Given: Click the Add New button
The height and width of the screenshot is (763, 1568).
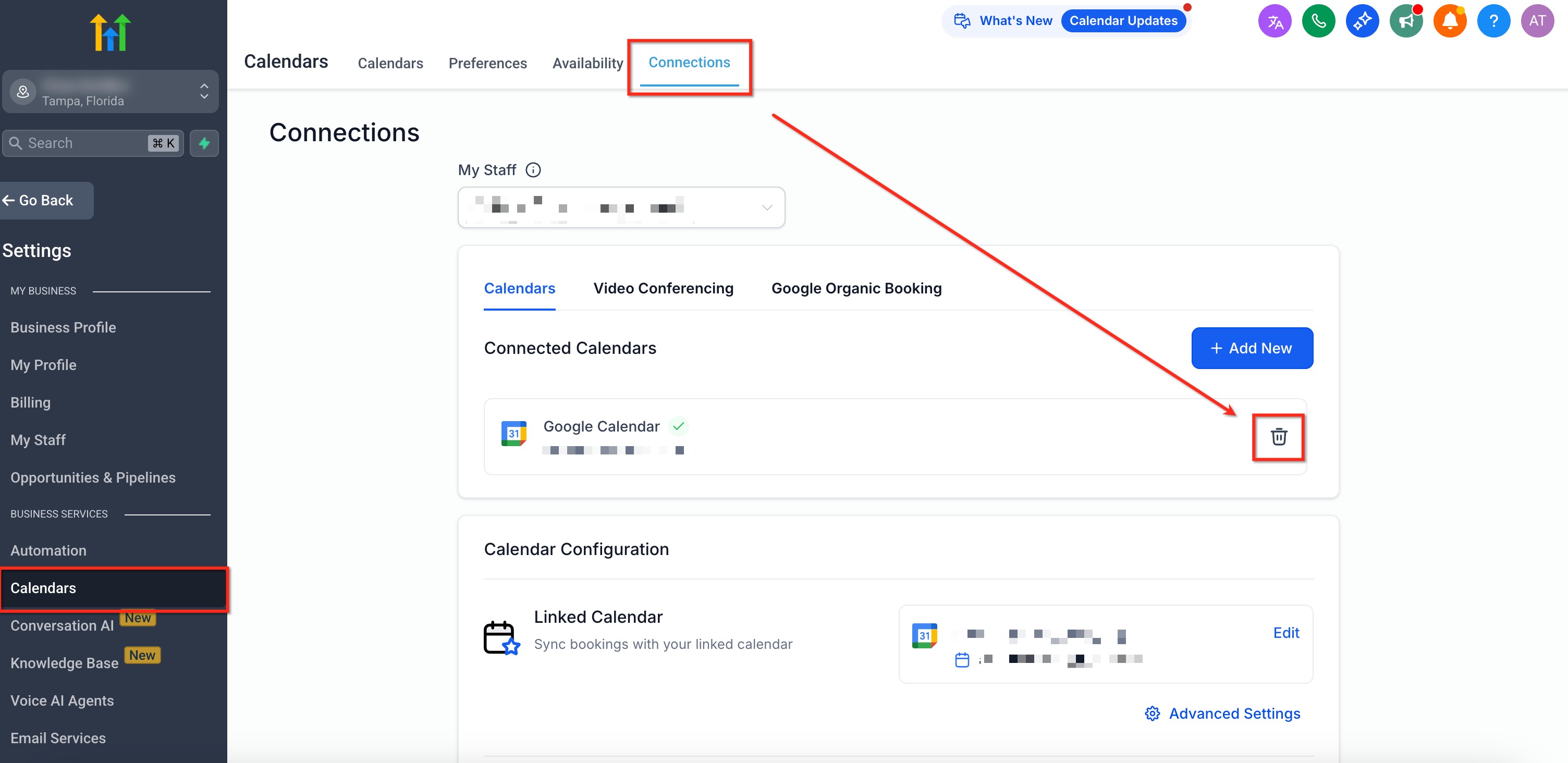Looking at the screenshot, I should coord(1252,348).
